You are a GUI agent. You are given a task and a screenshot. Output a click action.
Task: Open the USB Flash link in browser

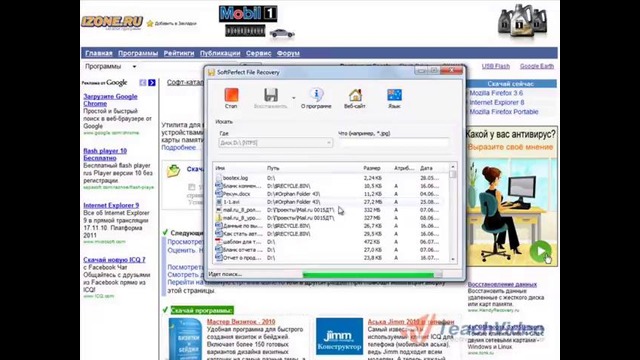tap(496, 66)
